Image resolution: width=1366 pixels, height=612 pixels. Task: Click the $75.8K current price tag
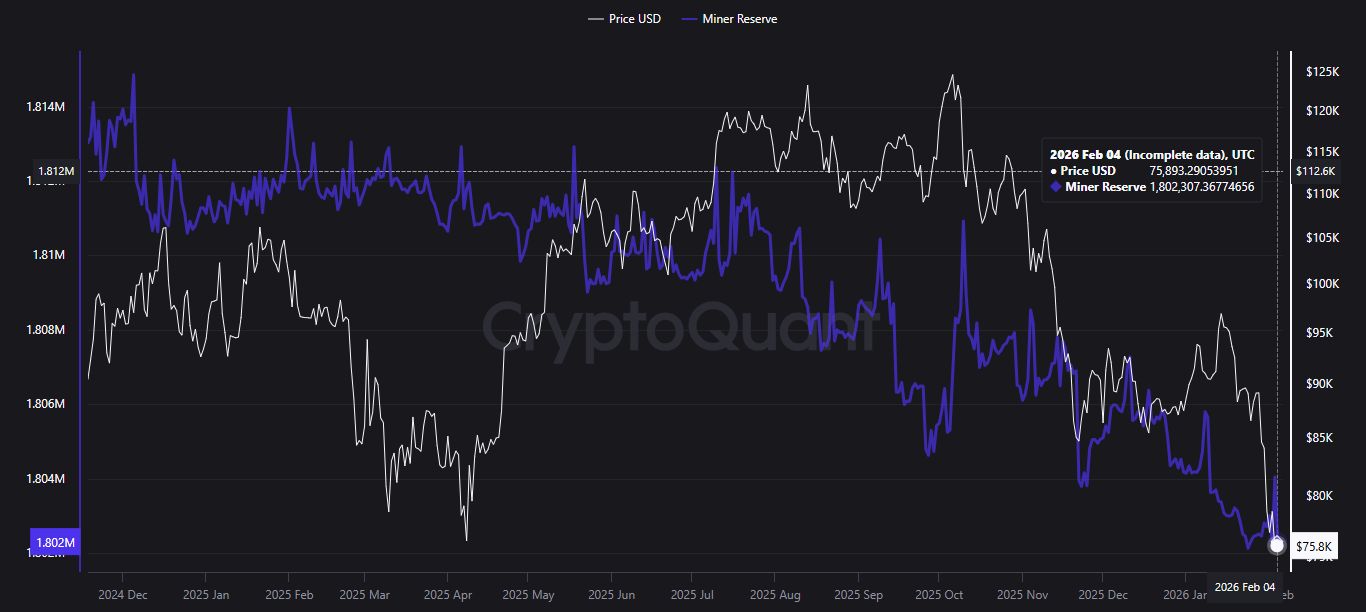pyautogui.click(x=1313, y=547)
